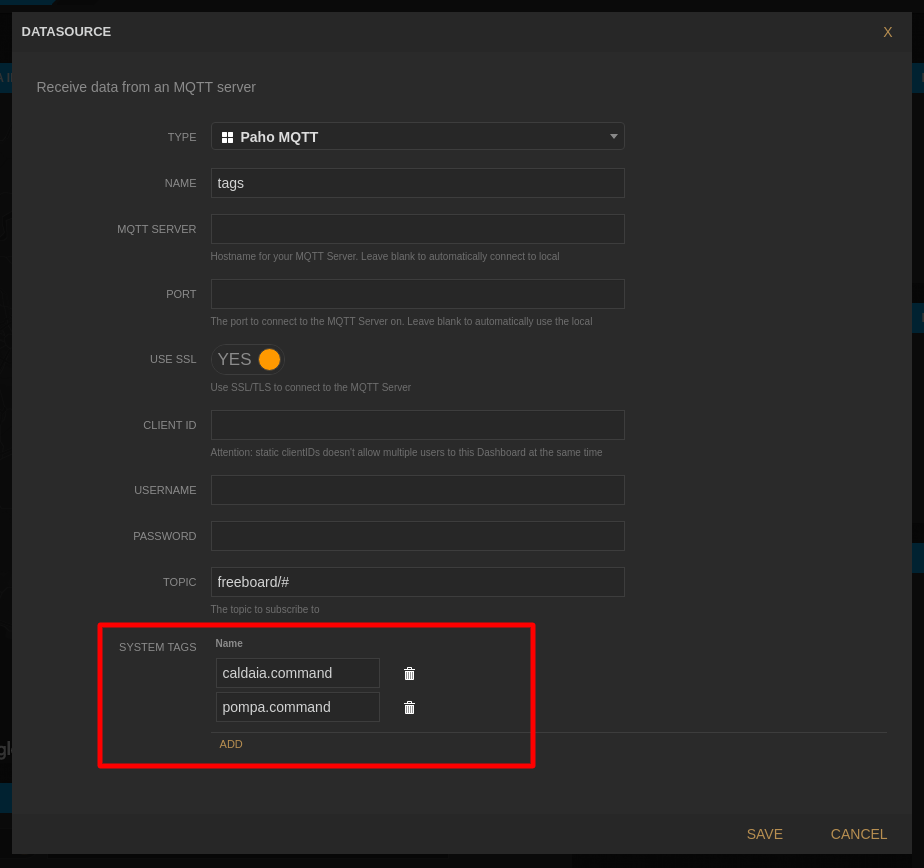Close the dialog with the X

(887, 31)
